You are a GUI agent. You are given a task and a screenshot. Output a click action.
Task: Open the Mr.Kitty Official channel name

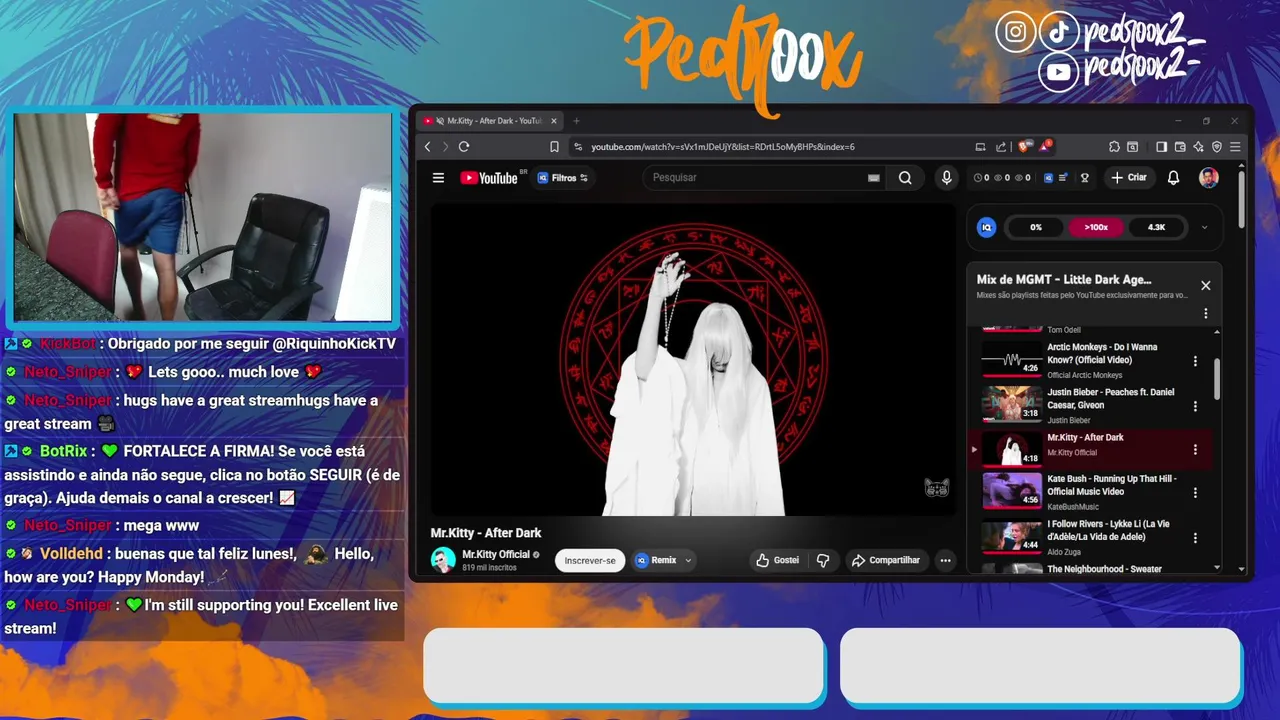point(496,554)
